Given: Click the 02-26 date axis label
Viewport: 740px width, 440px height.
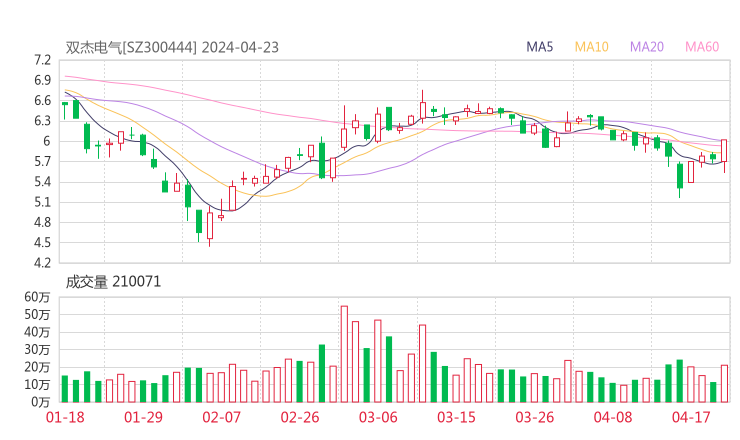Looking at the screenshot, I should [x=300, y=417].
